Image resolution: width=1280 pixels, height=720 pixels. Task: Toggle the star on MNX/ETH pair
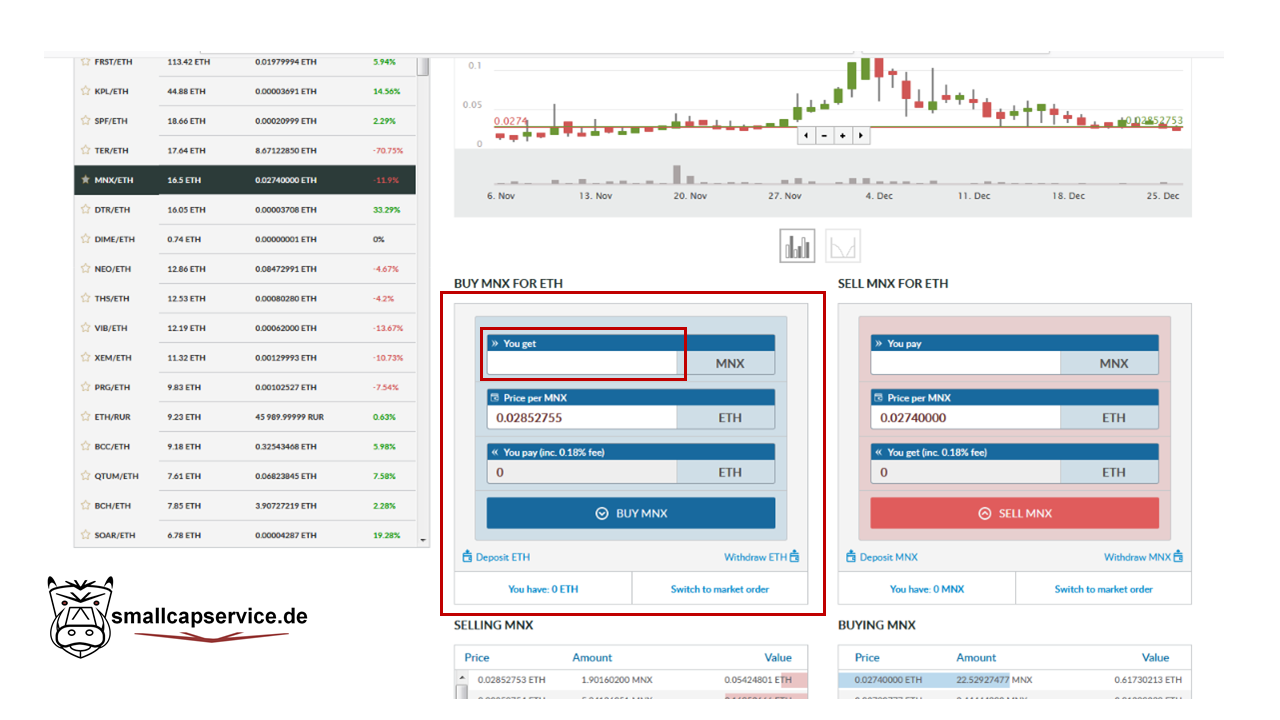(85, 180)
